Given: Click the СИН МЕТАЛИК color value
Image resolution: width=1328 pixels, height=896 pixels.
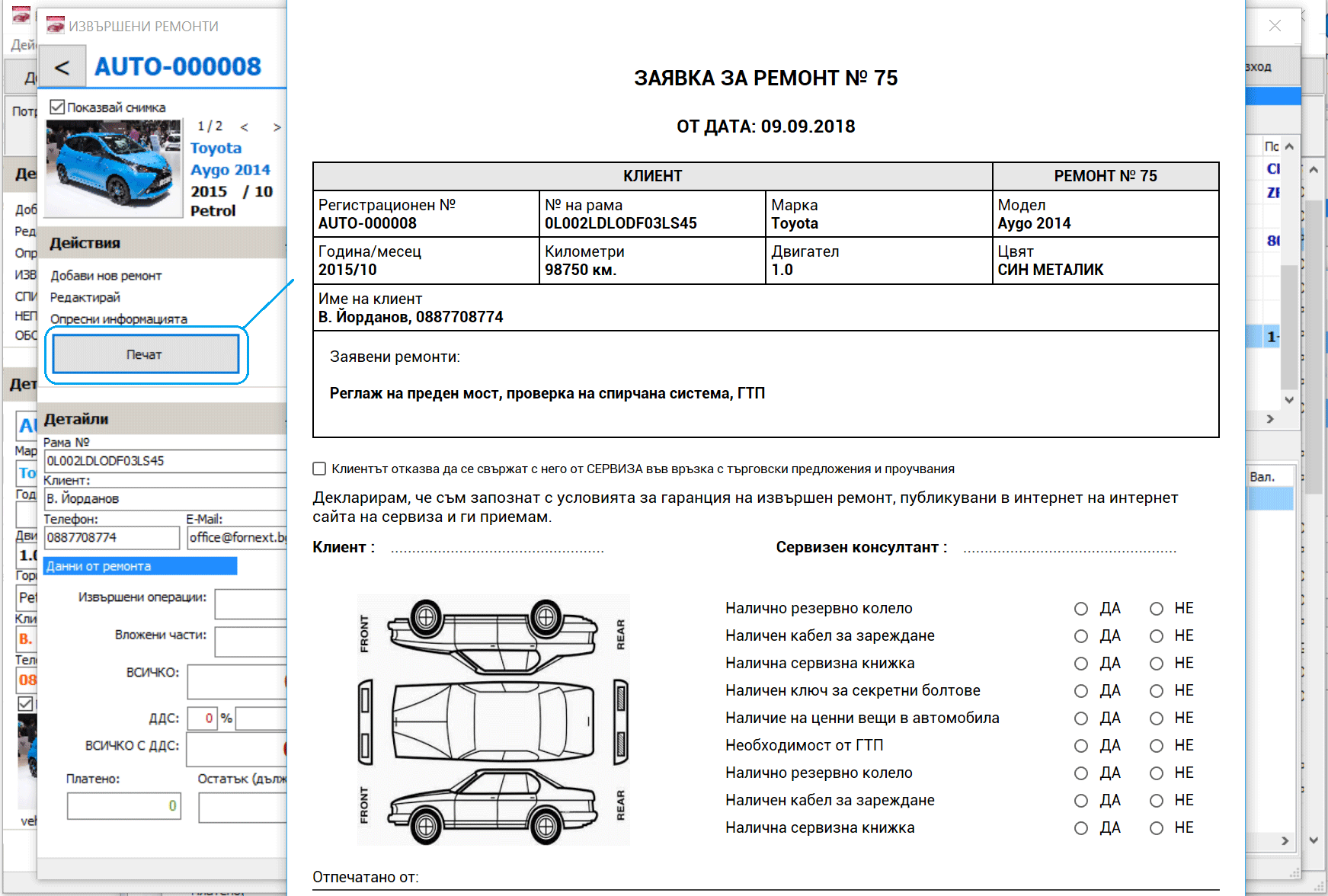Looking at the screenshot, I should tap(1051, 270).
